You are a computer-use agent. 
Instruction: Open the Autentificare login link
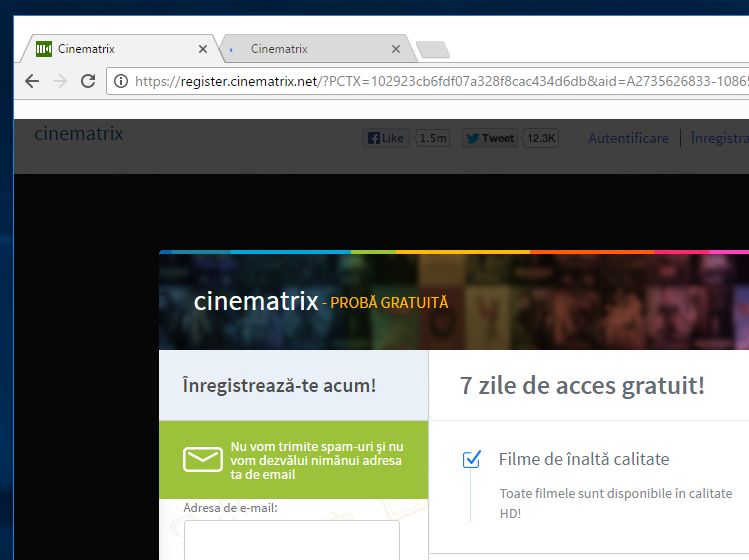[x=628, y=138]
